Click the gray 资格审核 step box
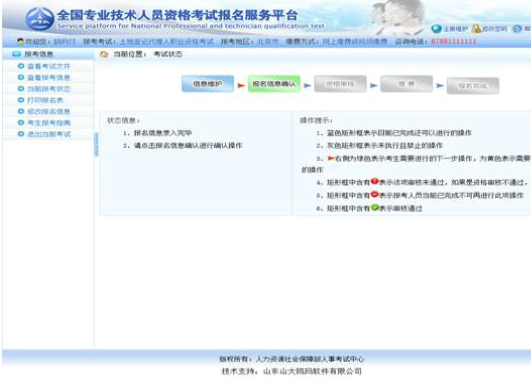The height and width of the screenshot is (383, 531). (340, 84)
